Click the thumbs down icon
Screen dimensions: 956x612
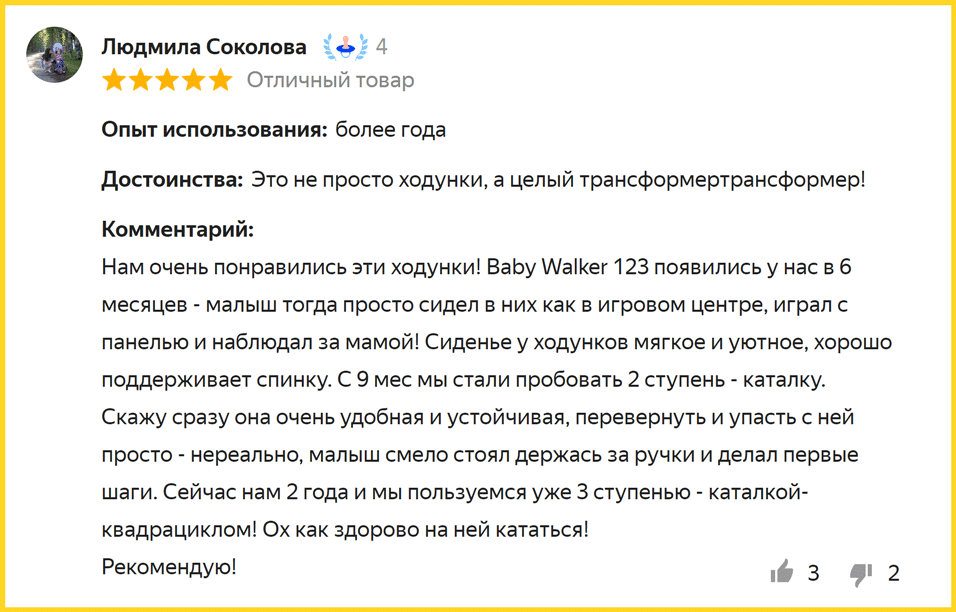(x=860, y=573)
